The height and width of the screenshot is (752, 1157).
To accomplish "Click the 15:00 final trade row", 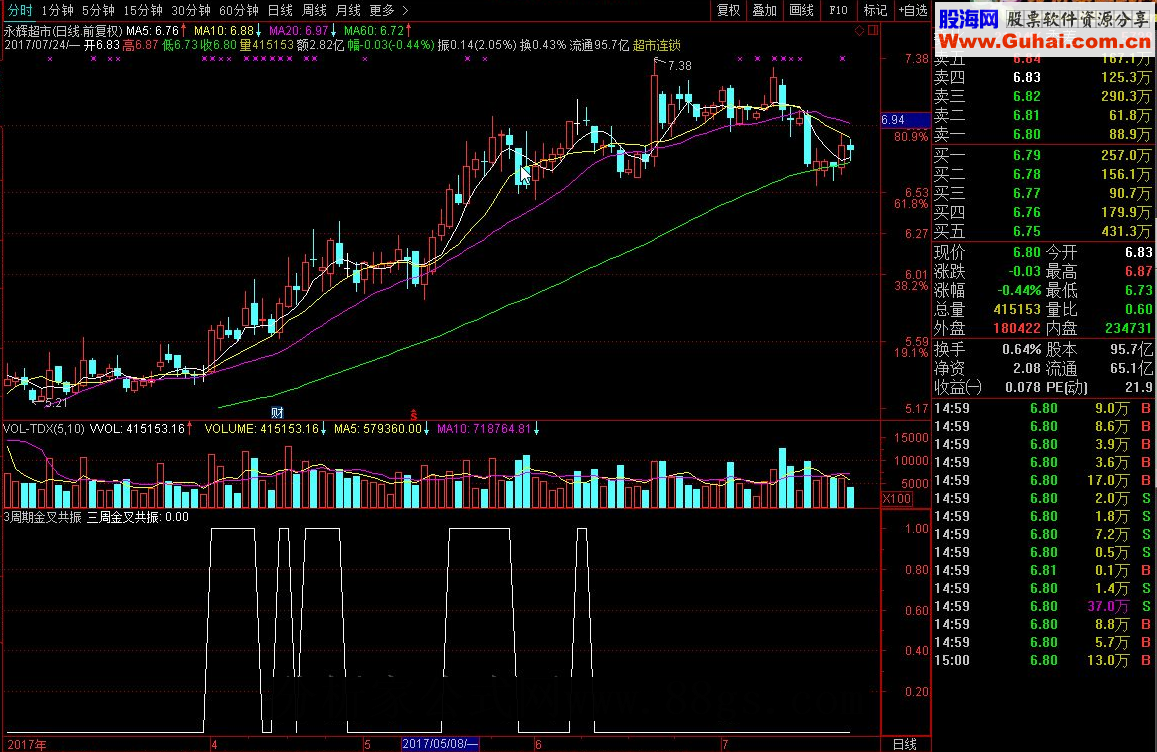I will pyautogui.click(x=1043, y=660).
